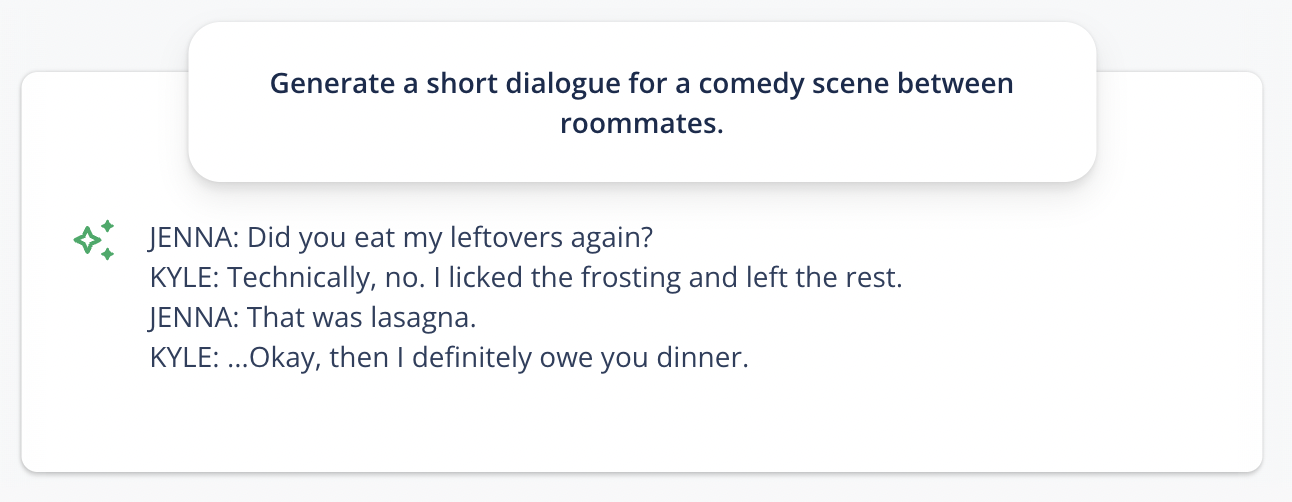Click the last "KYLE:" speaker label

point(183,358)
